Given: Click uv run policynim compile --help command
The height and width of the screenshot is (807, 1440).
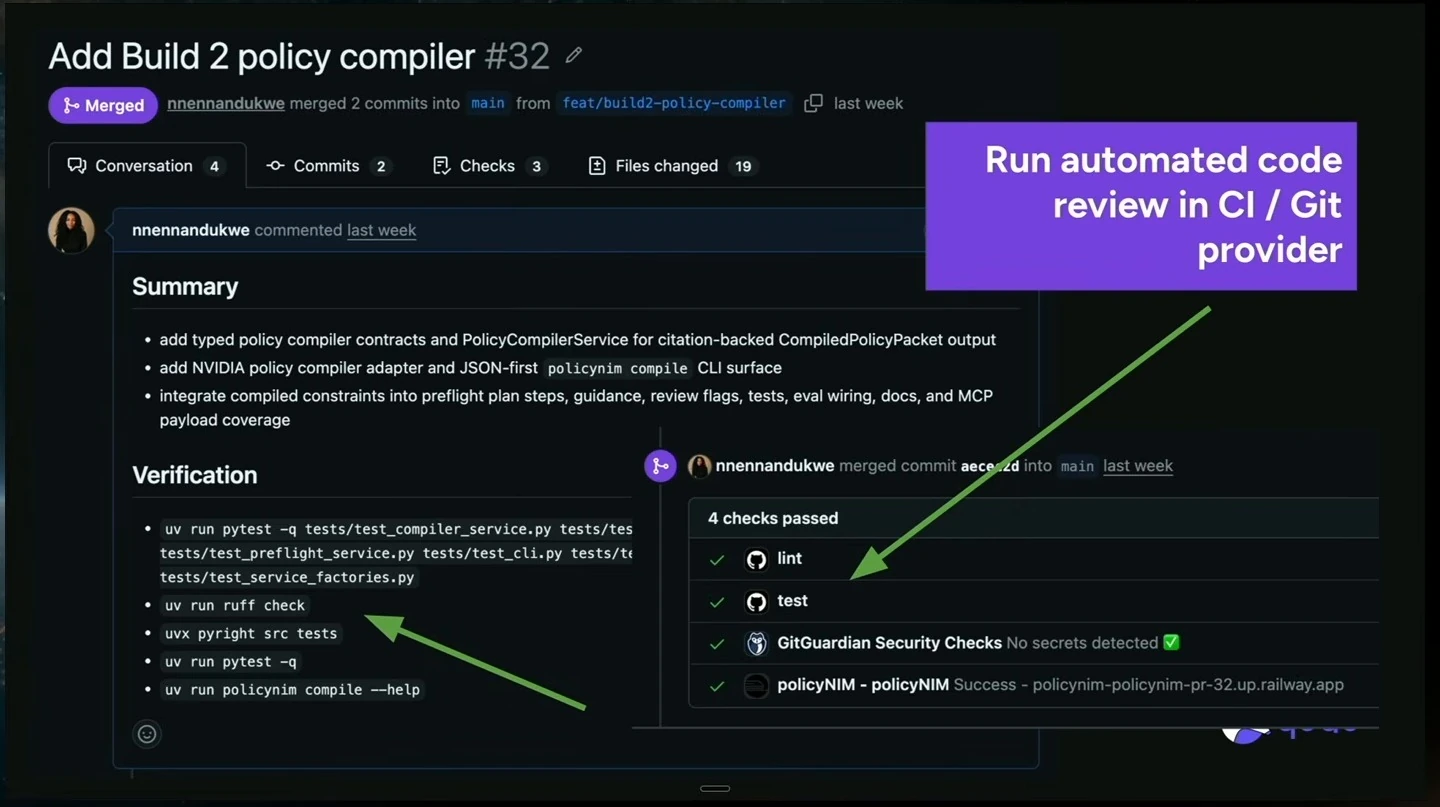Looking at the screenshot, I should click(292, 689).
